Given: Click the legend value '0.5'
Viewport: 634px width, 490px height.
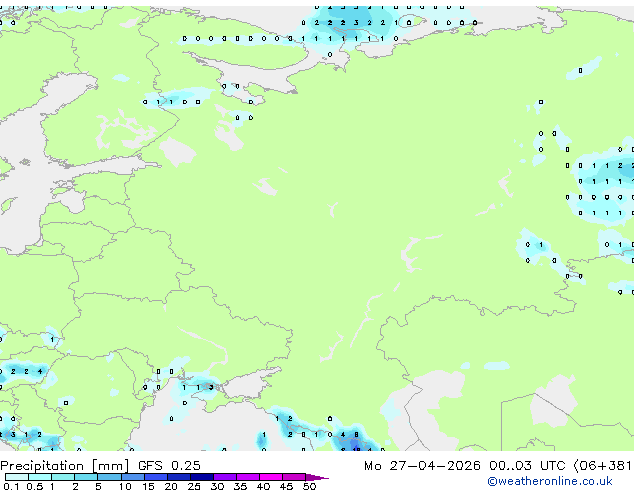Looking at the screenshot, I should click(35, 486).
